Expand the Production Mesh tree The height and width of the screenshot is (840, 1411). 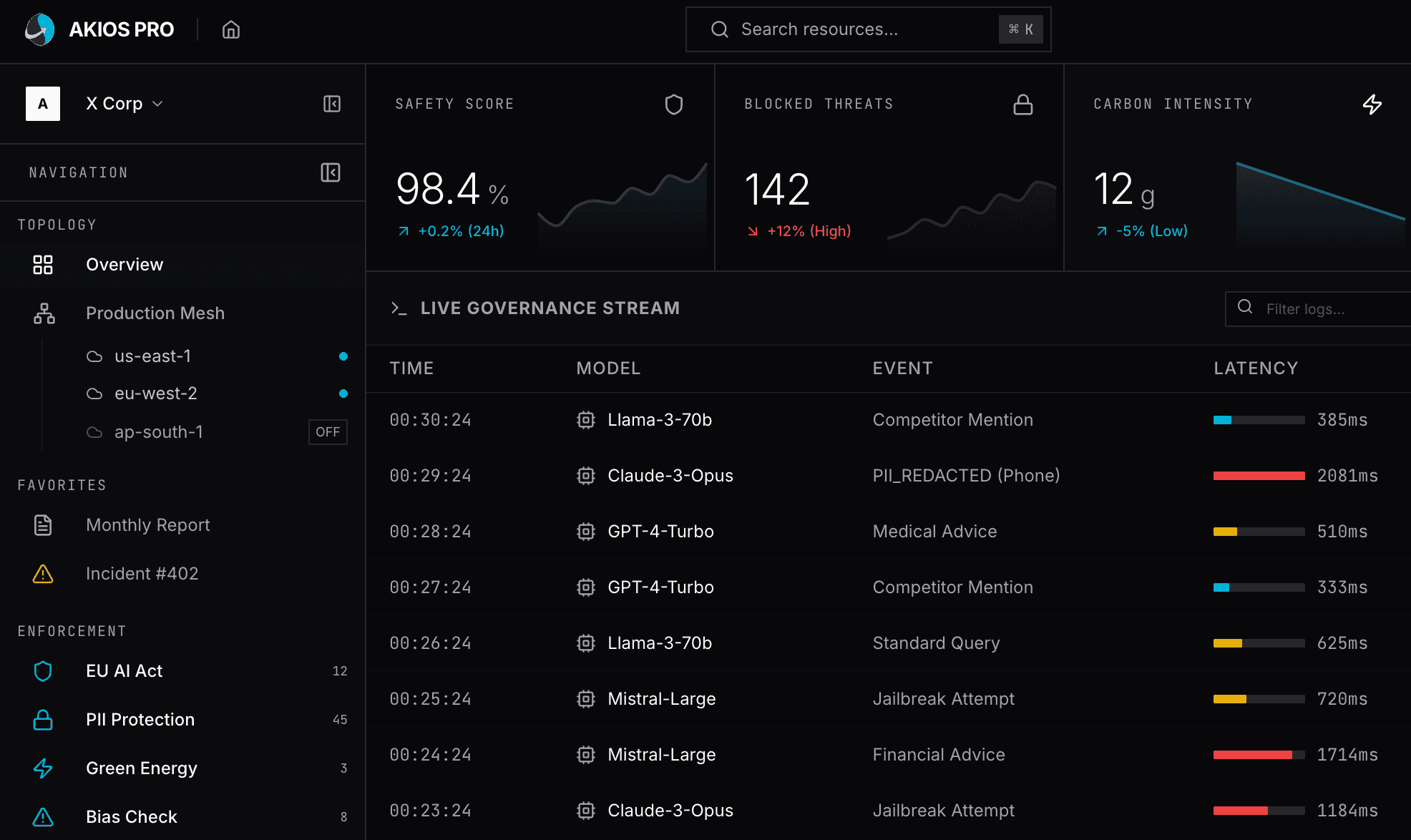155,313
